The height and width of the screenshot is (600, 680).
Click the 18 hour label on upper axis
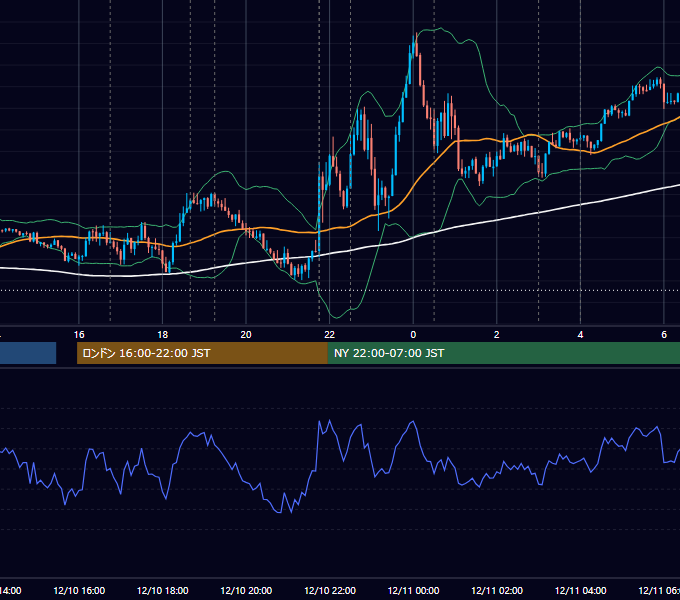[163, 335]
